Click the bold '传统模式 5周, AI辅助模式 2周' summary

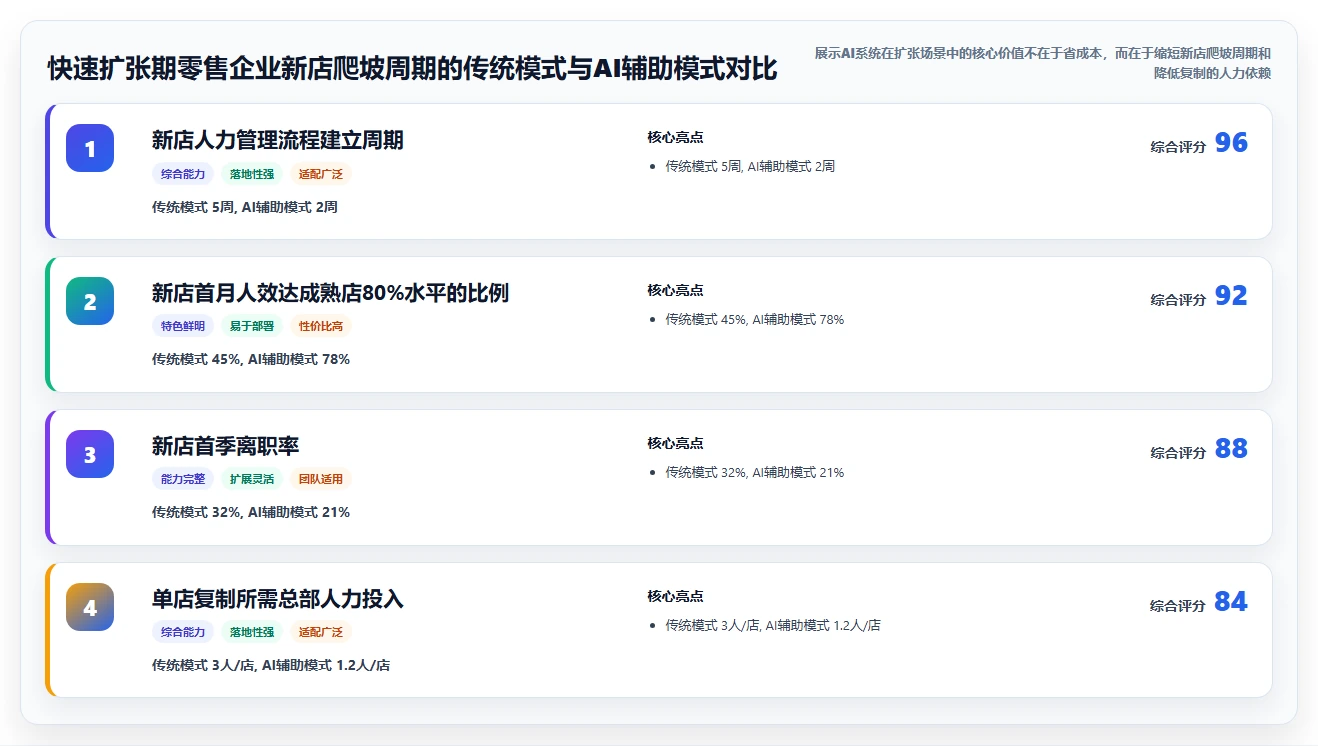[x=245, y=207]
